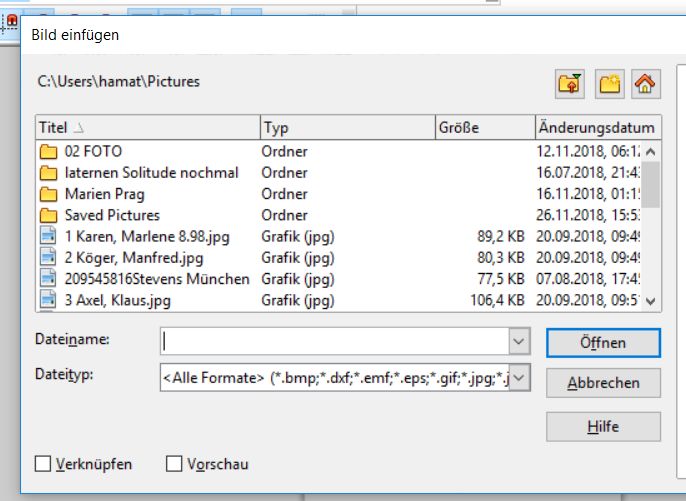Open the Dateityp format dropdown
686x501 pixels.
tap(519, 379)
